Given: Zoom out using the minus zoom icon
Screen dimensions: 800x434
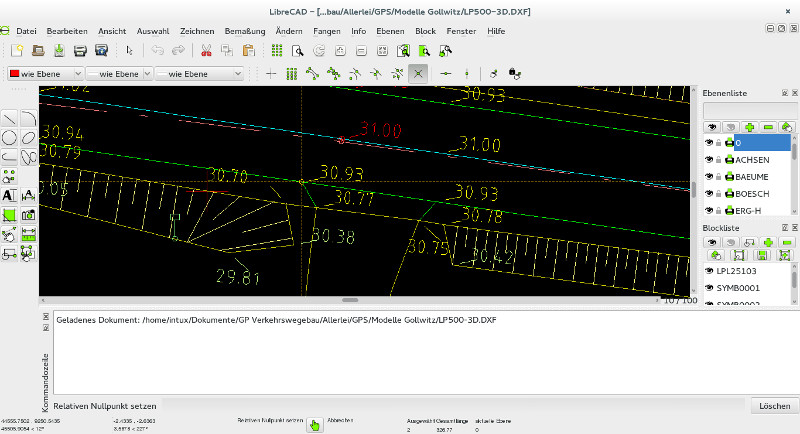Looking at the screenshot, I should point(361,50).
